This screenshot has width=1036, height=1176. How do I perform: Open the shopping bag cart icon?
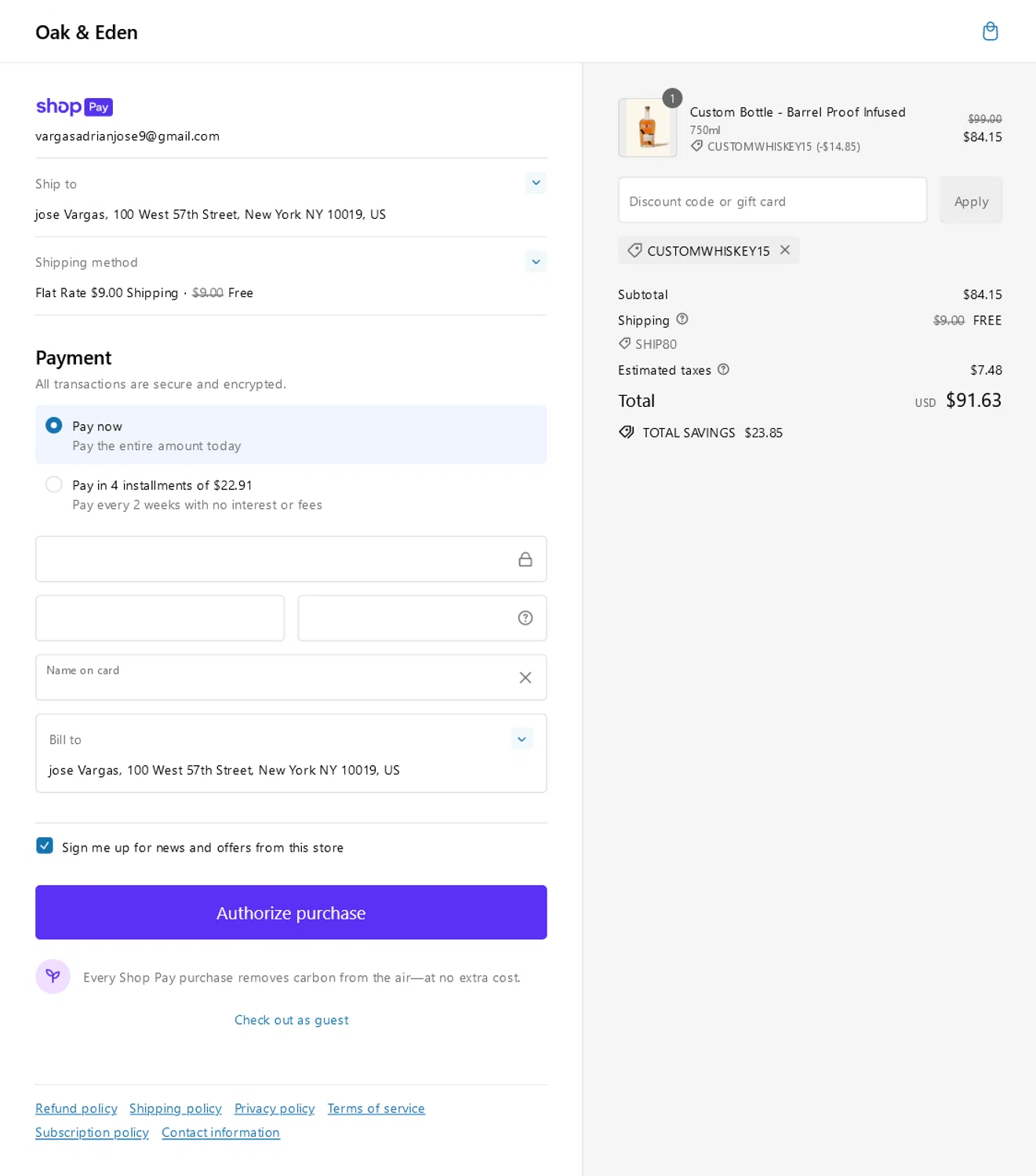click(x=990, y=31)
